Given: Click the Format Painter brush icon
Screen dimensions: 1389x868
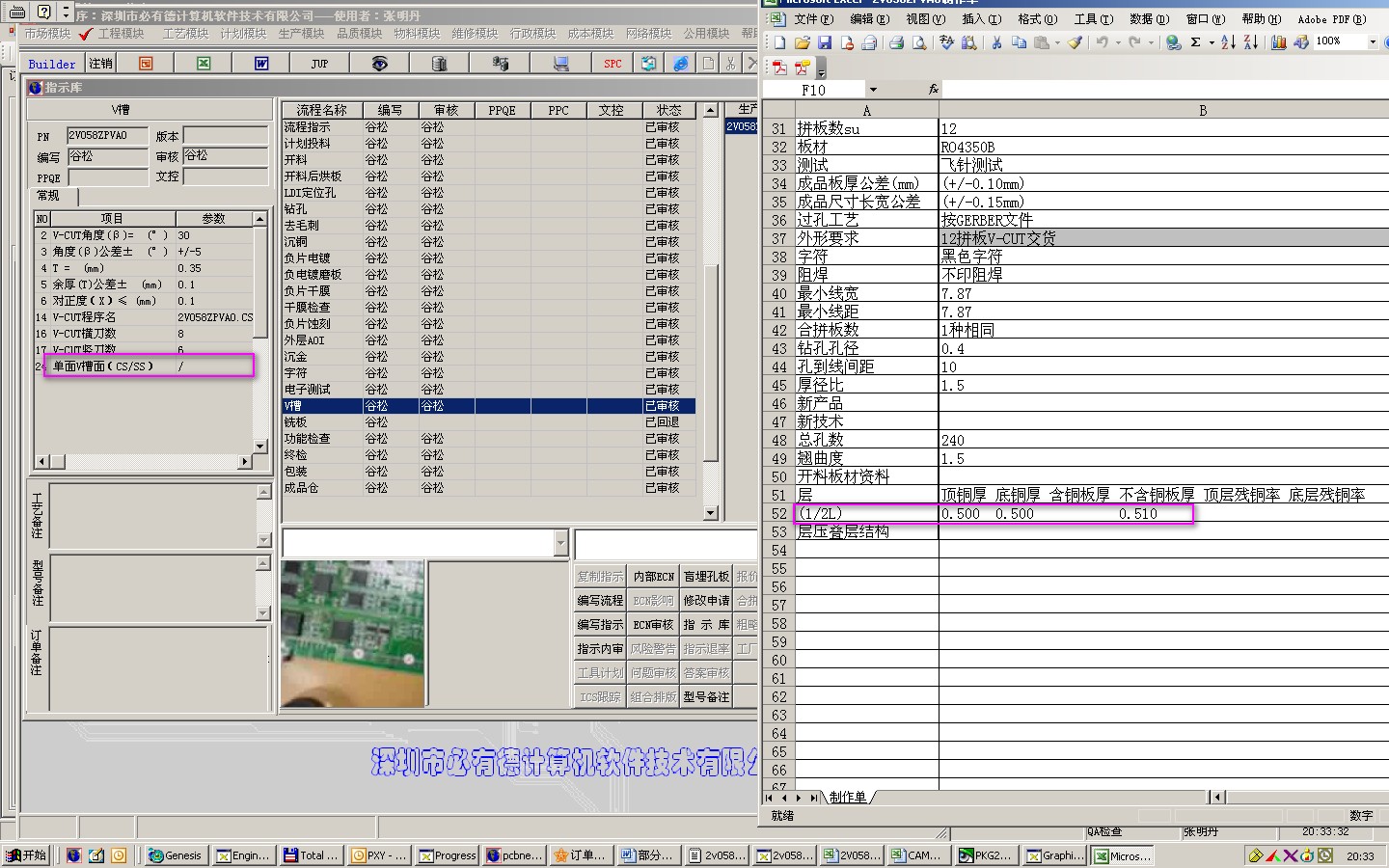Looking at the screenshot, I should 1075,42.
